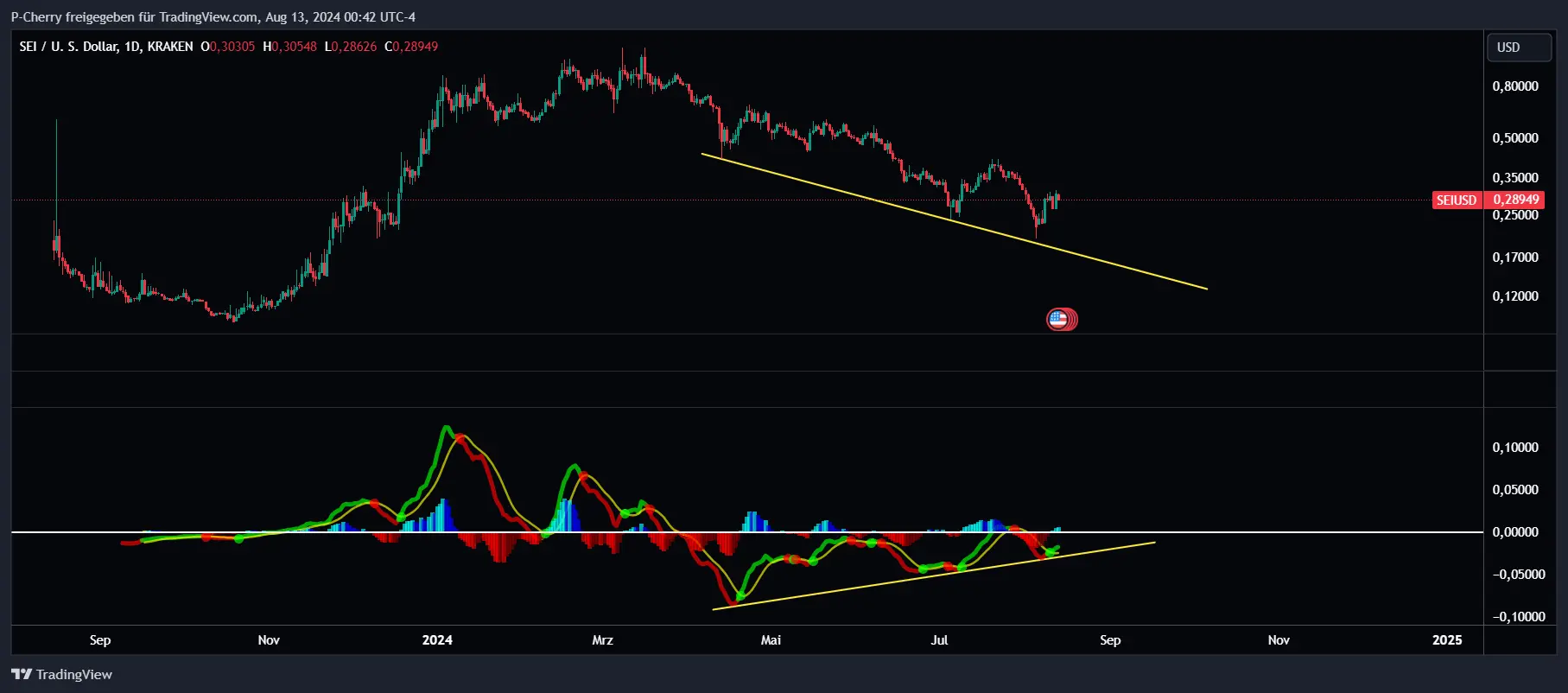The image size is (1568, 693).
Task: Click the Nov label just before 2025
Action: click(x=1279, y=640)
